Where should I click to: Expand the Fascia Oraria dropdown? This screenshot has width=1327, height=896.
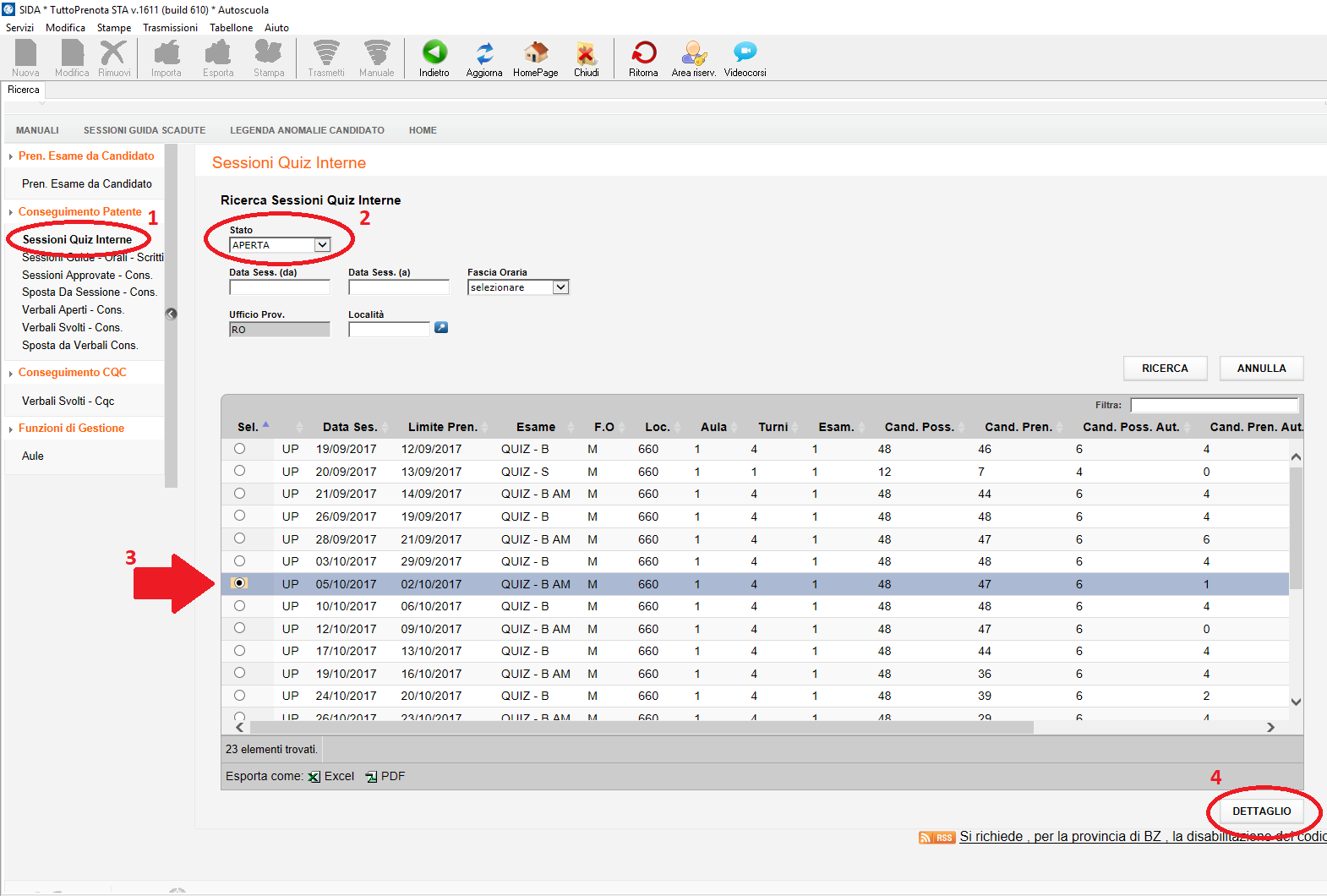pyautogui.click(x=560, y=287)
